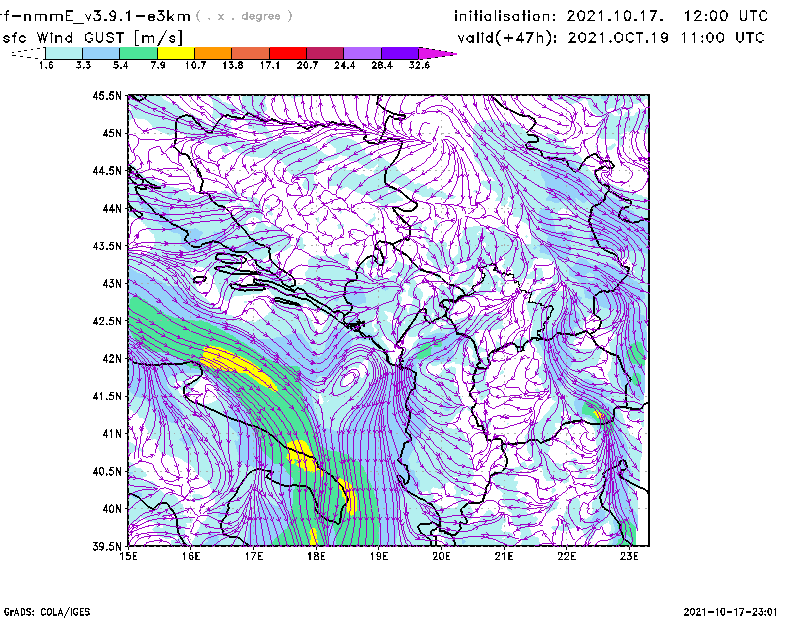The image size is (800, 618).
Task: Click the legend value 5.4
Action: (x=120, y=65)
